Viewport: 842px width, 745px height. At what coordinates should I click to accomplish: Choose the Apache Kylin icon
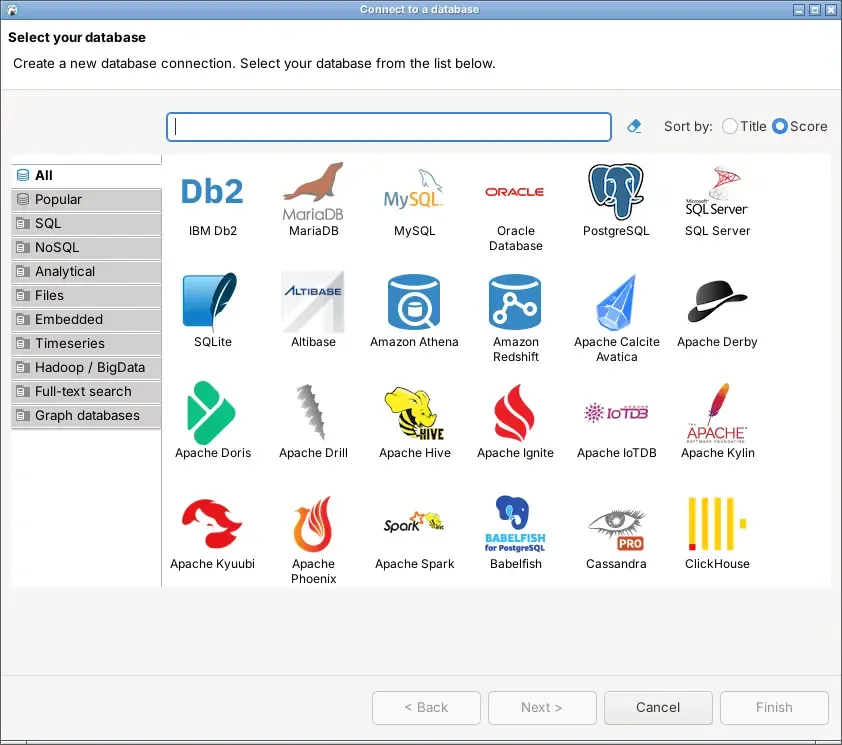(717, 413)
